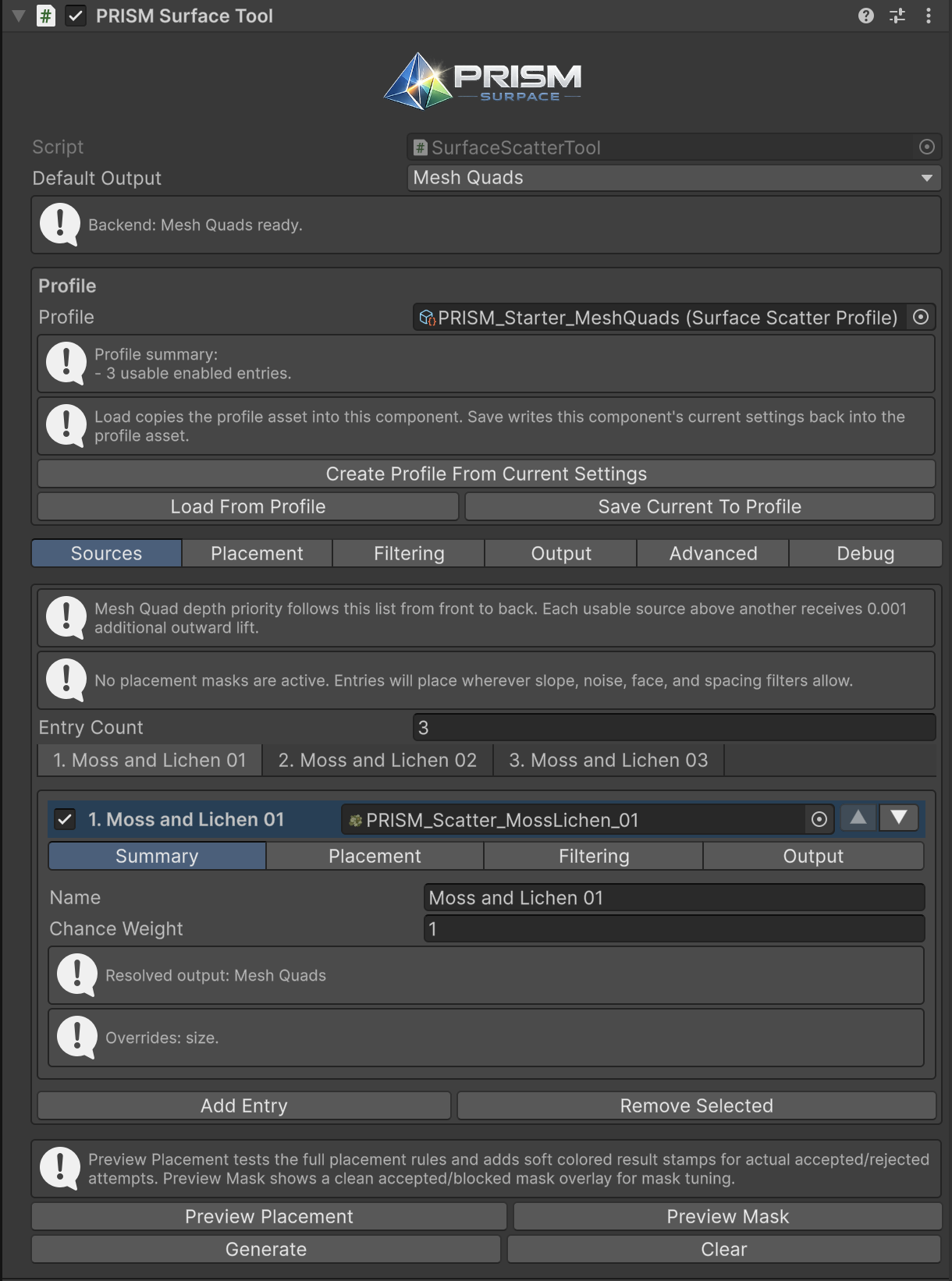Open the Debug tab
This screenshot has height=1281, width=952.
pyautogui.click(x=865, y=553)
